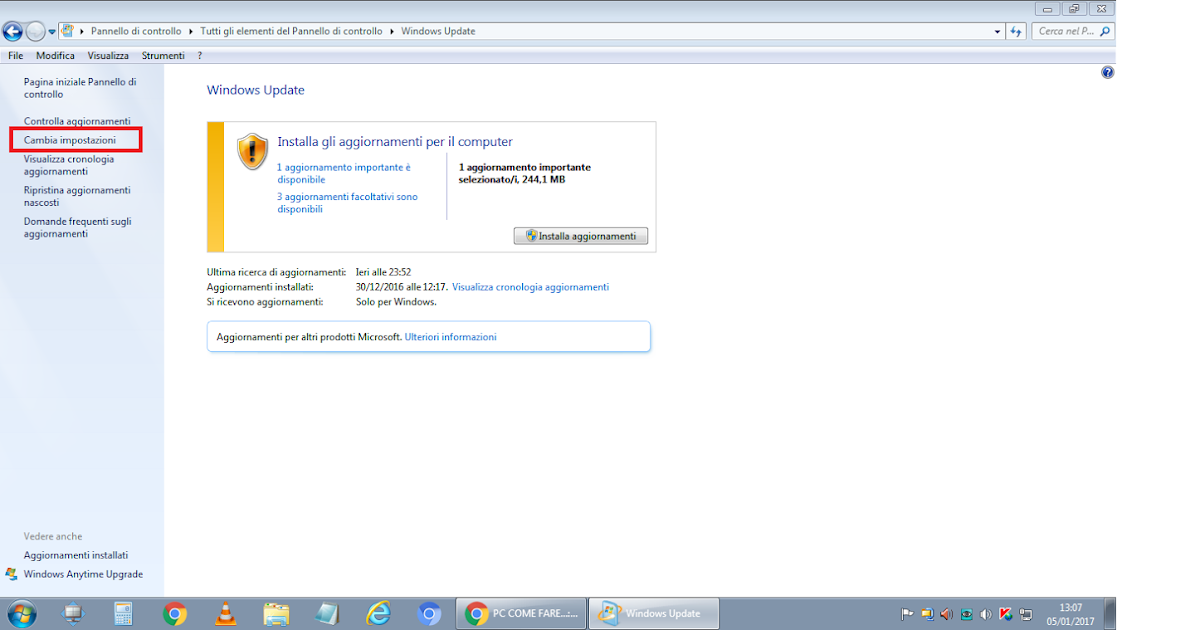This screenshot has width=1200, height=630.
Task: Open Kaspersky red K tray icon
Action: 1005,614
